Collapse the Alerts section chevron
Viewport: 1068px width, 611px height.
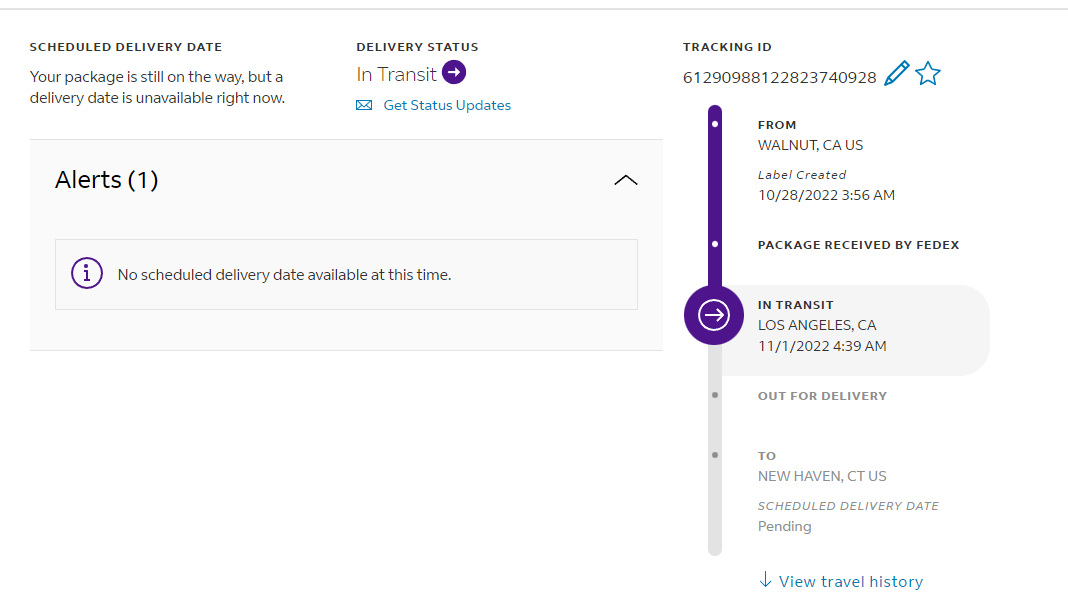(x=625, y=180)
